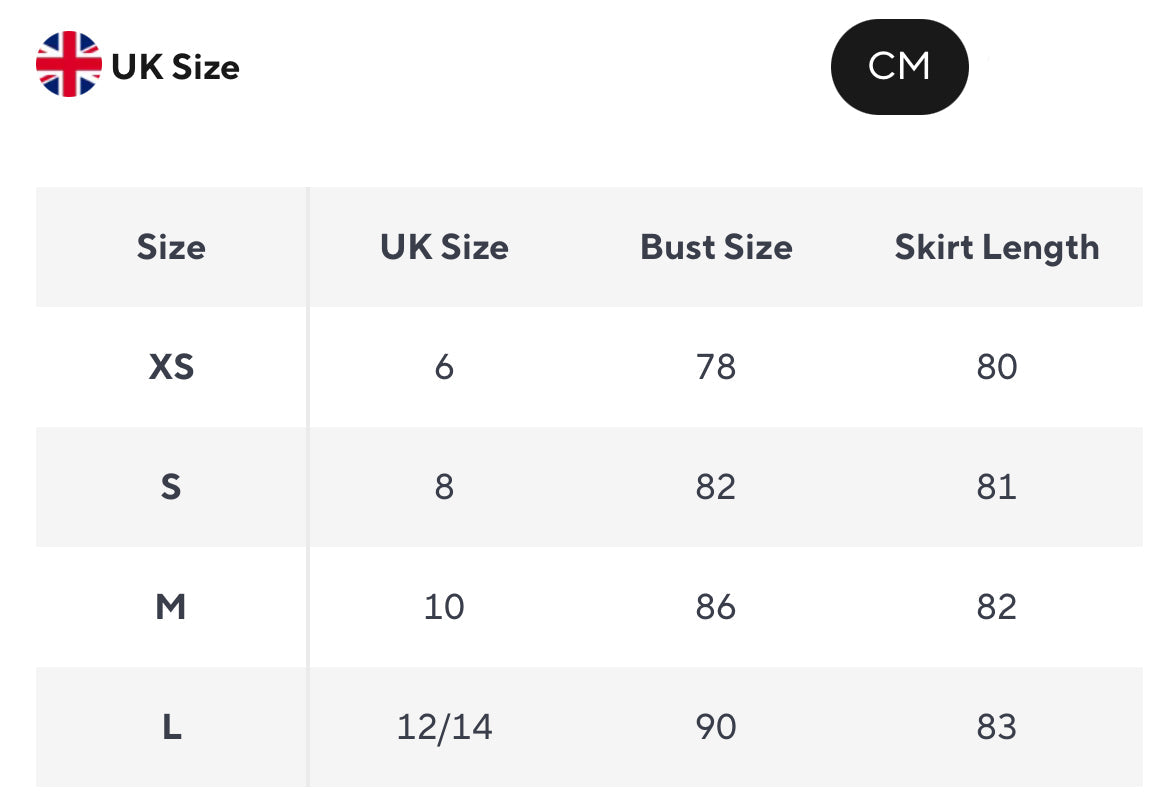Click the 12/14 UK size cell
1153x804 pixels.
pos(444,727)
